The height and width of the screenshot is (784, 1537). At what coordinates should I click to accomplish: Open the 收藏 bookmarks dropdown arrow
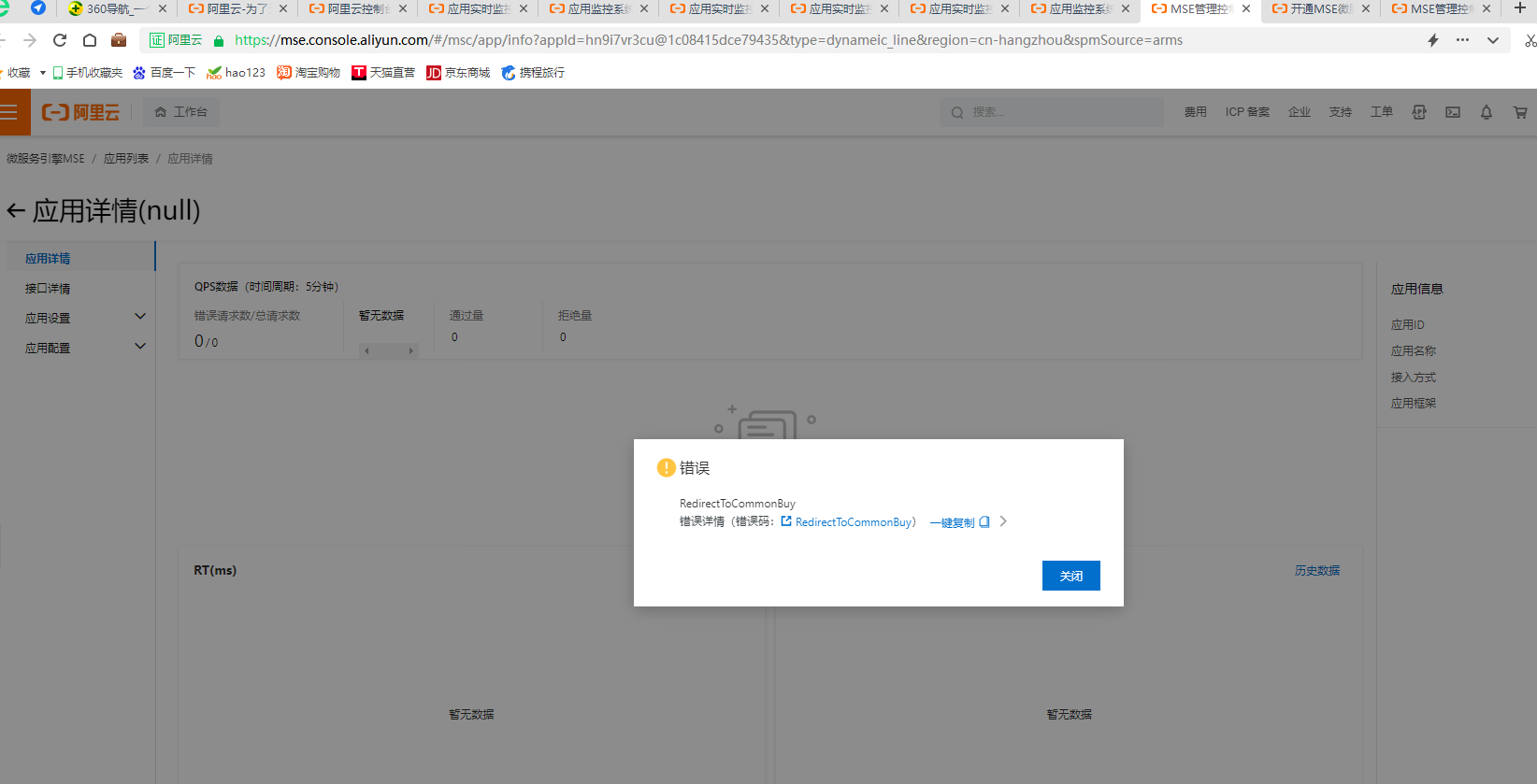coord(43,73)
